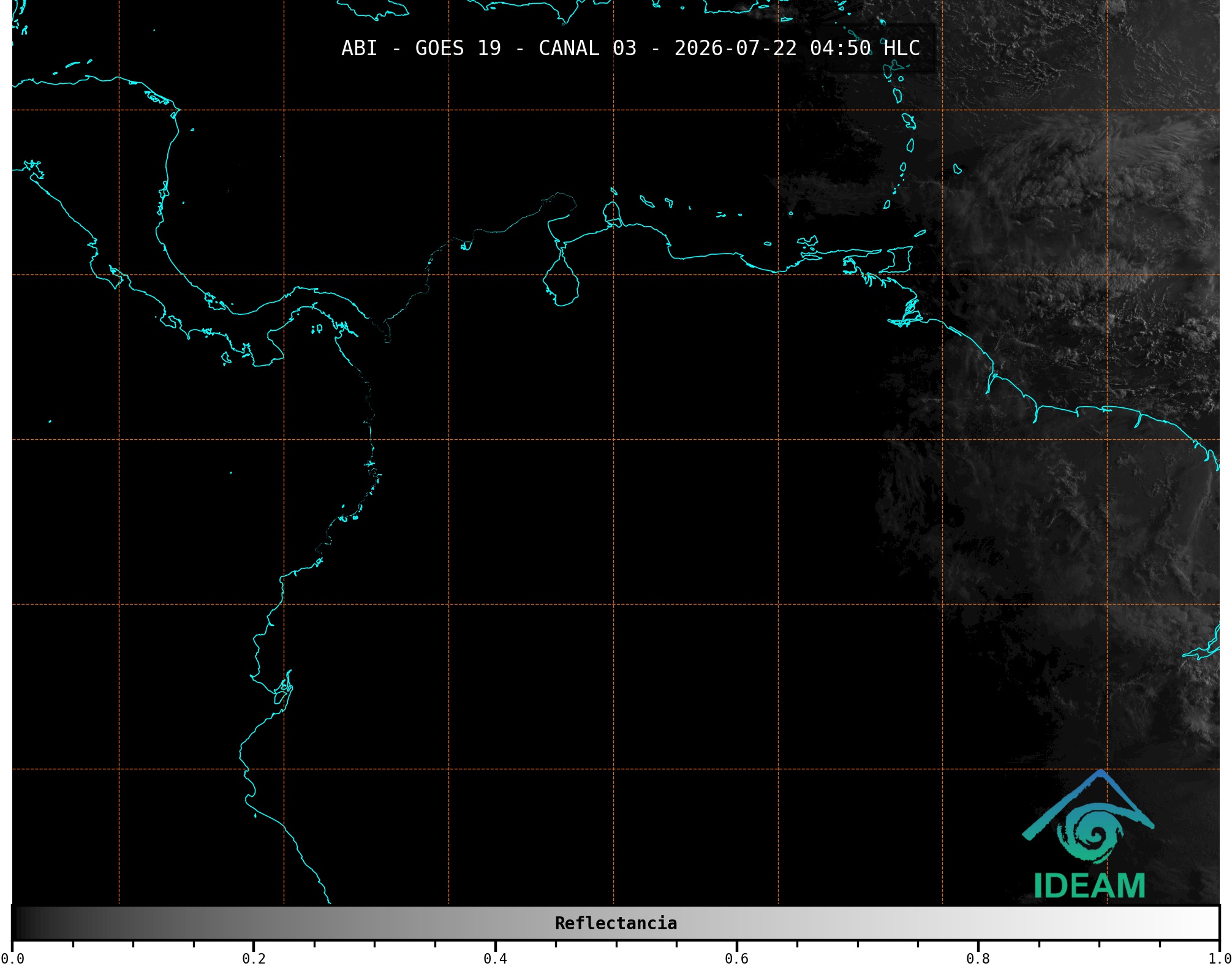Image resolution: width=1232 pixels, height=966 pixels.
Task: Click the colorbar tick label "0.2"
Action: tap(254, 959)
